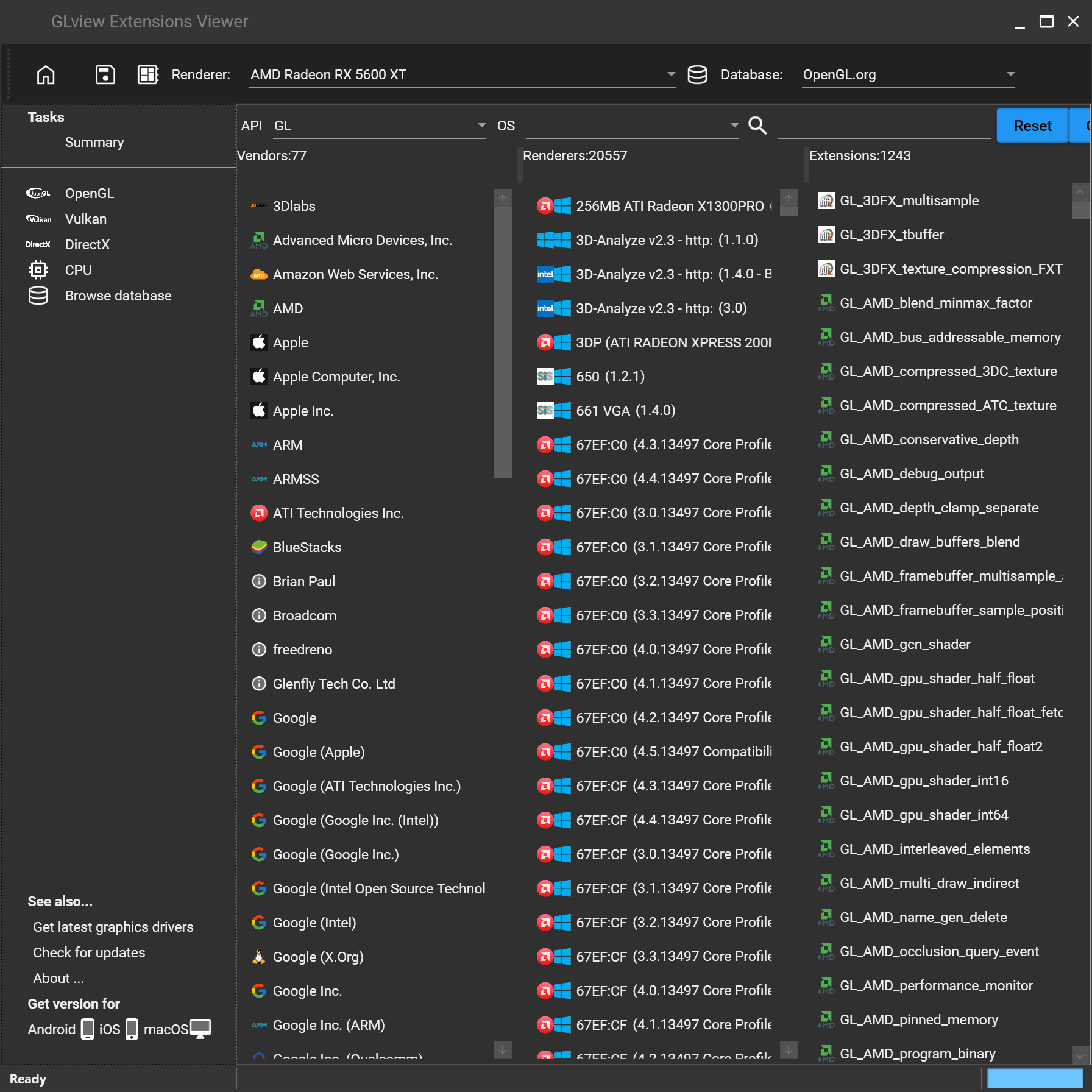Screen dimensions: 1092x1092
Task: Open the About ... link
Action: pos(58,978)
